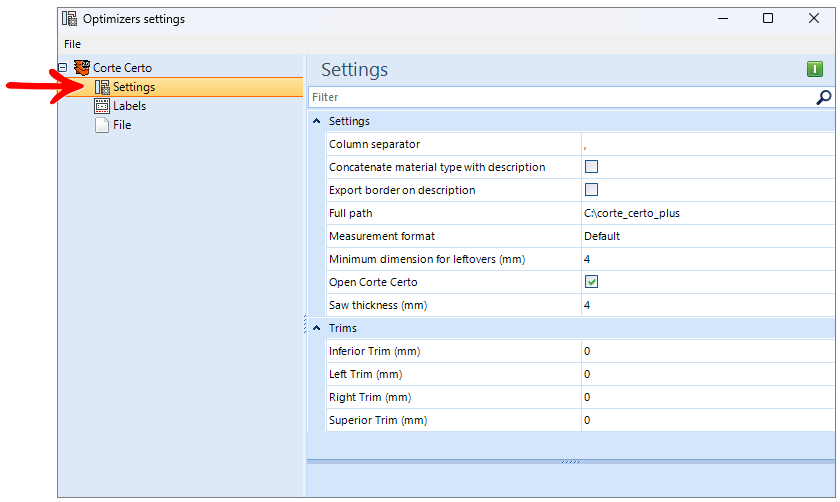Screen dimensions: 840x502
Task: Collapse the Trims property group
Action: point(317,328)
